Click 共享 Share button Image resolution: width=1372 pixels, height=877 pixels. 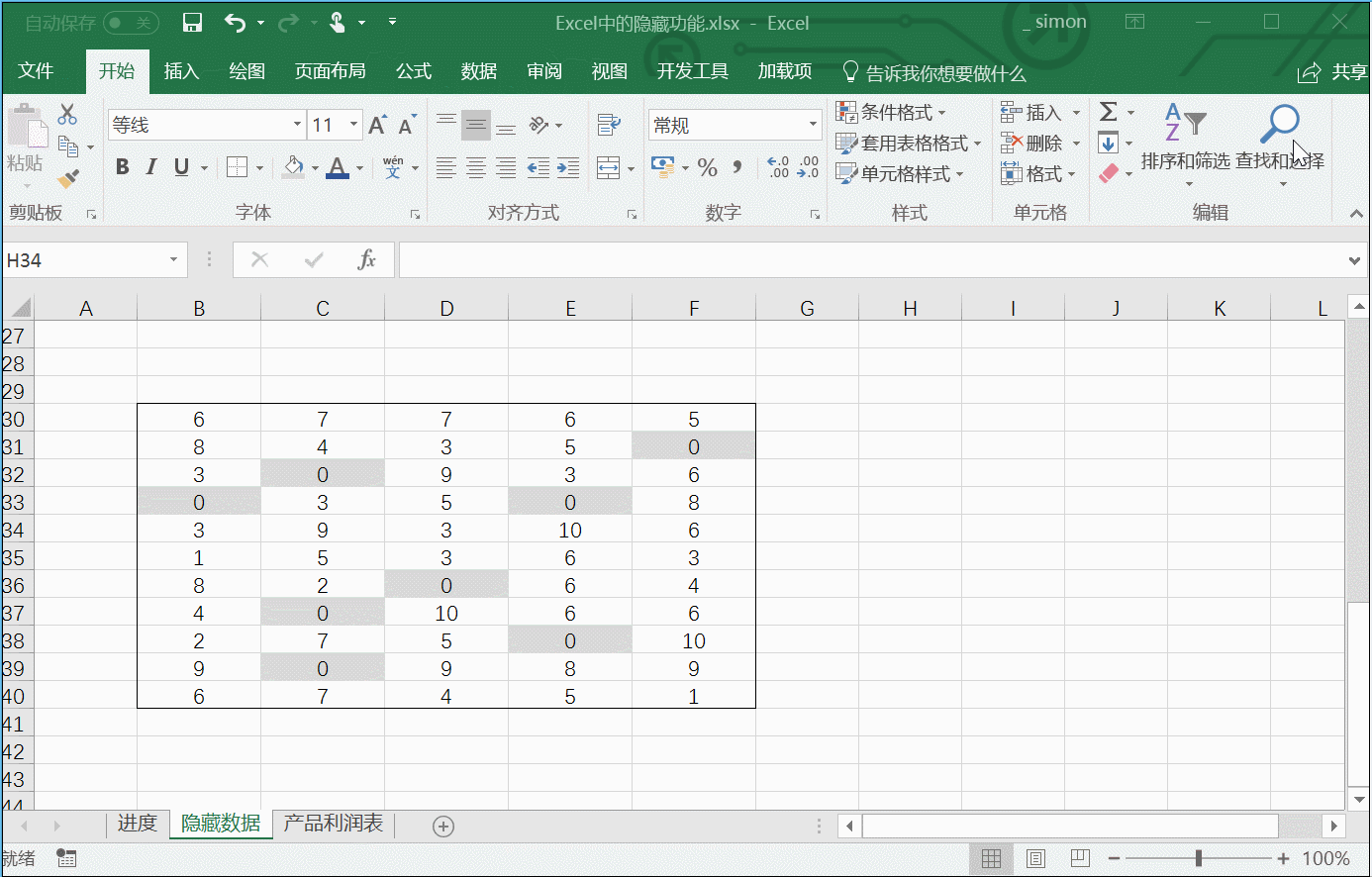click(x=1333, y=71)
